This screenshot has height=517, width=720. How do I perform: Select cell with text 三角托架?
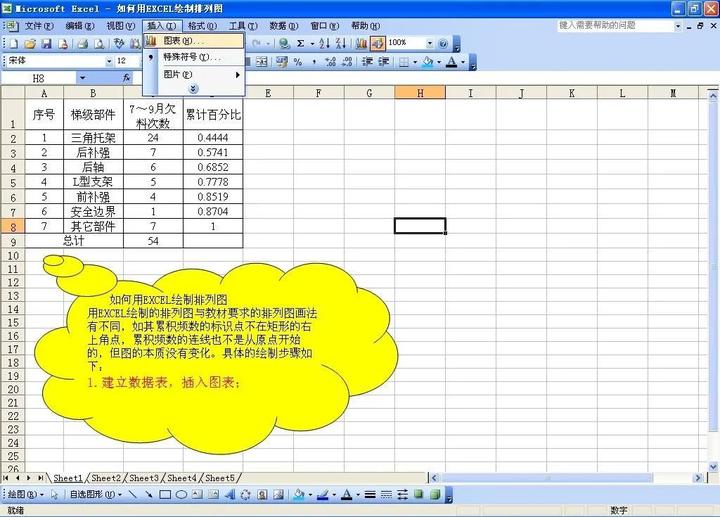click(93, 137)
